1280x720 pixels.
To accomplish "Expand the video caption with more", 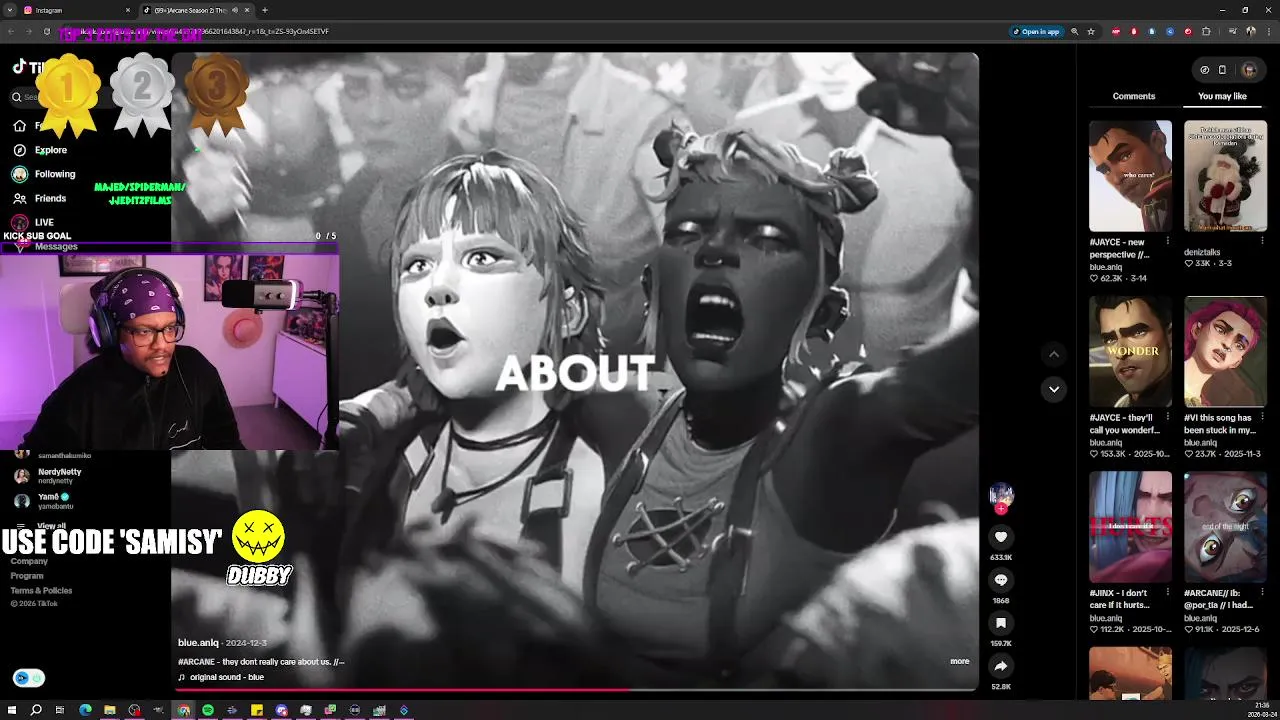I will (959, 661).
